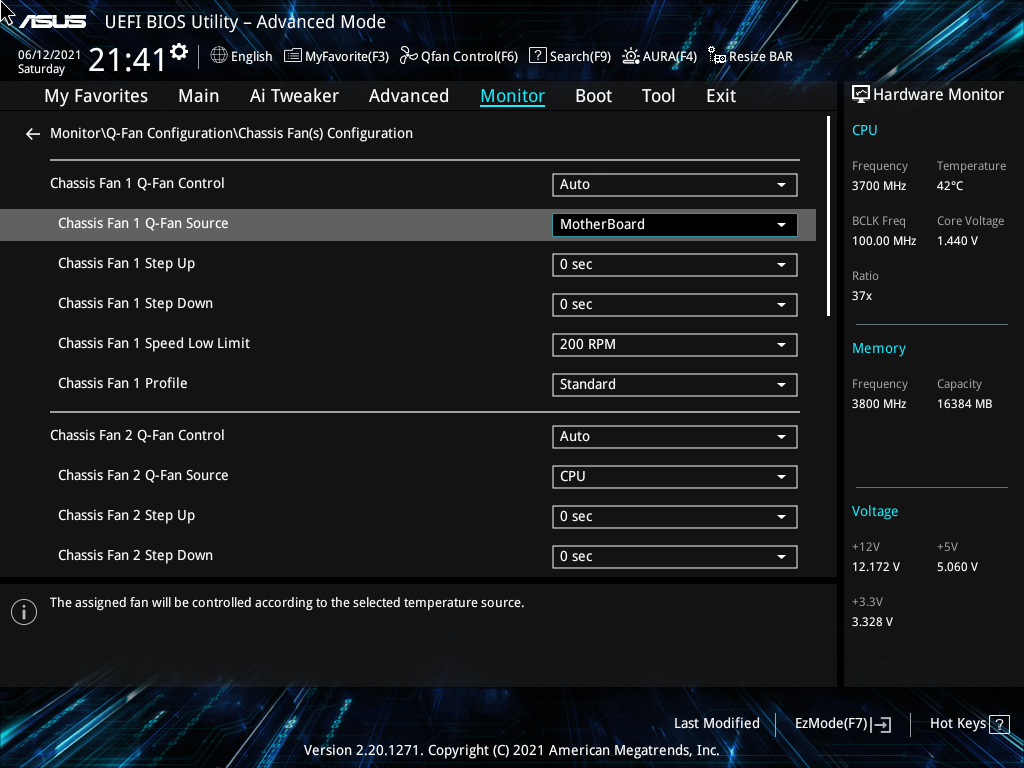Image resolution: width=1024 pixels, height=768 pixels.
Task: Click the +3.3V reading 3.328 V
Action: (872, 622)
